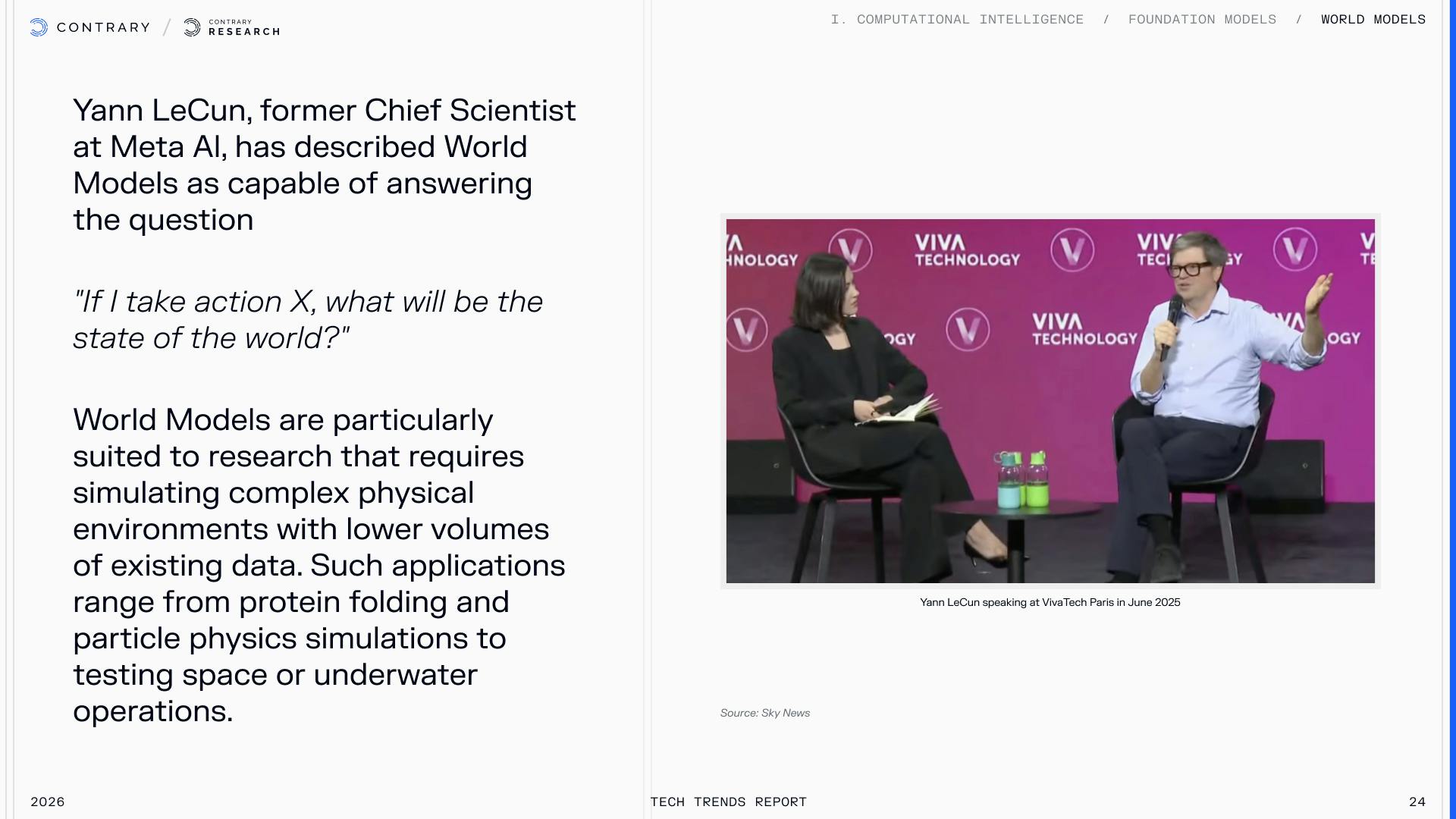The width and height of the screenshot is (1456, 819).
Task: Click the World Models applications paragraph
Action: [318, 565]
